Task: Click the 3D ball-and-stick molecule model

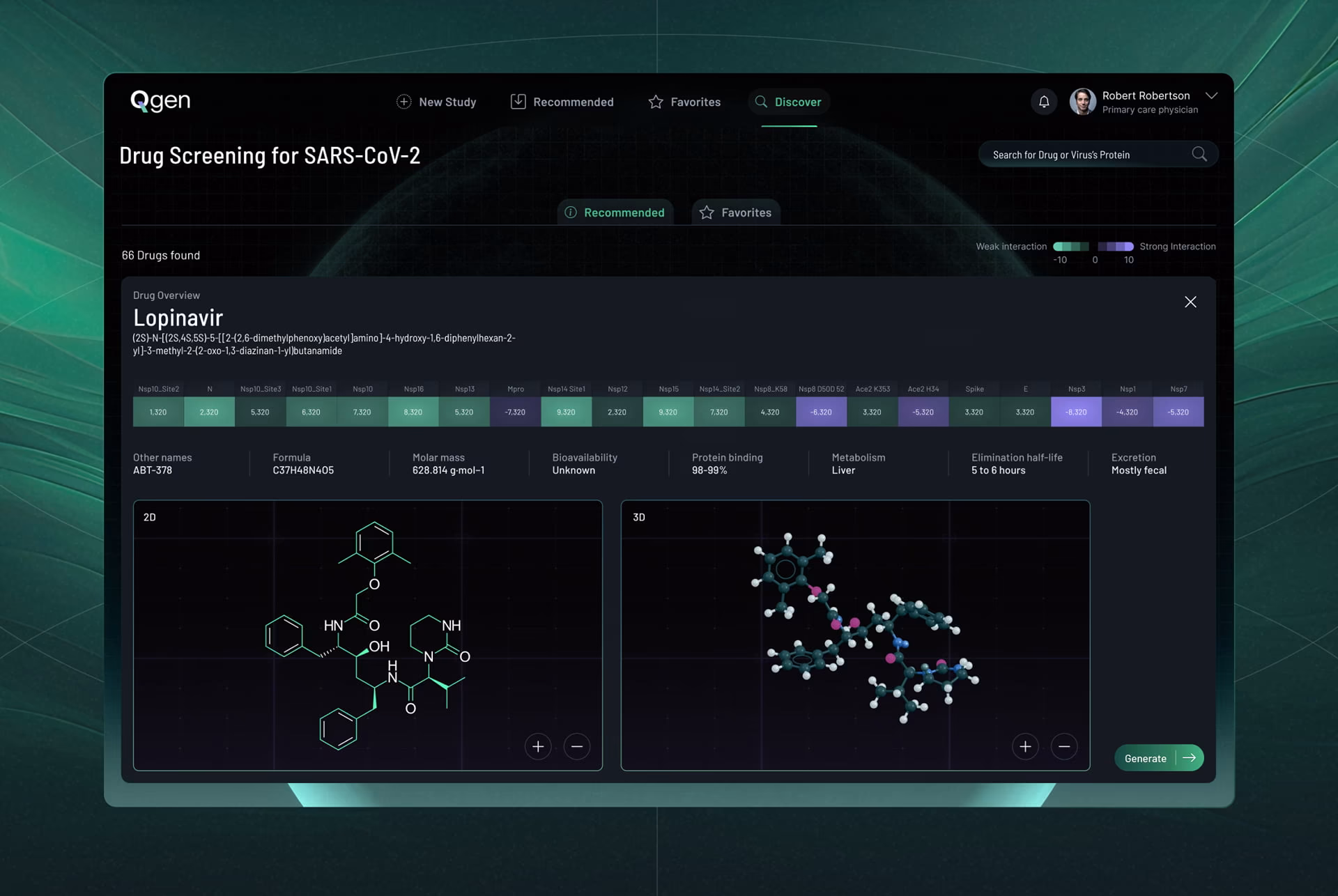Action: tap(864, 628)
